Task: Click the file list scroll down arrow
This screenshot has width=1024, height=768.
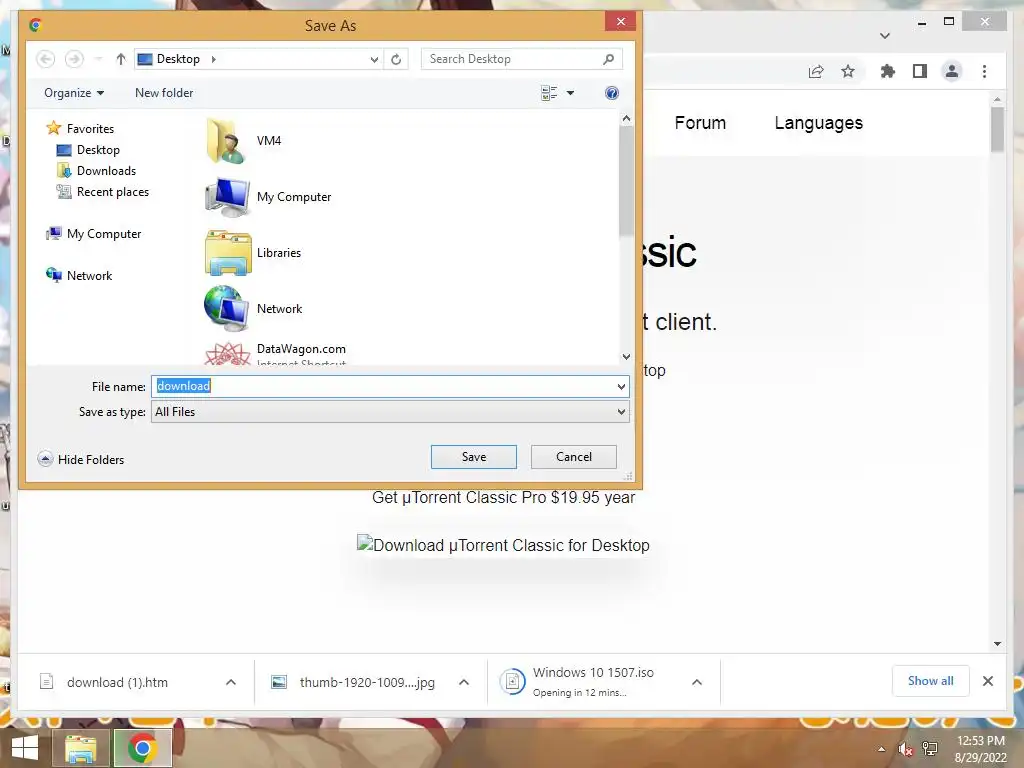Action: pos(626,357)
